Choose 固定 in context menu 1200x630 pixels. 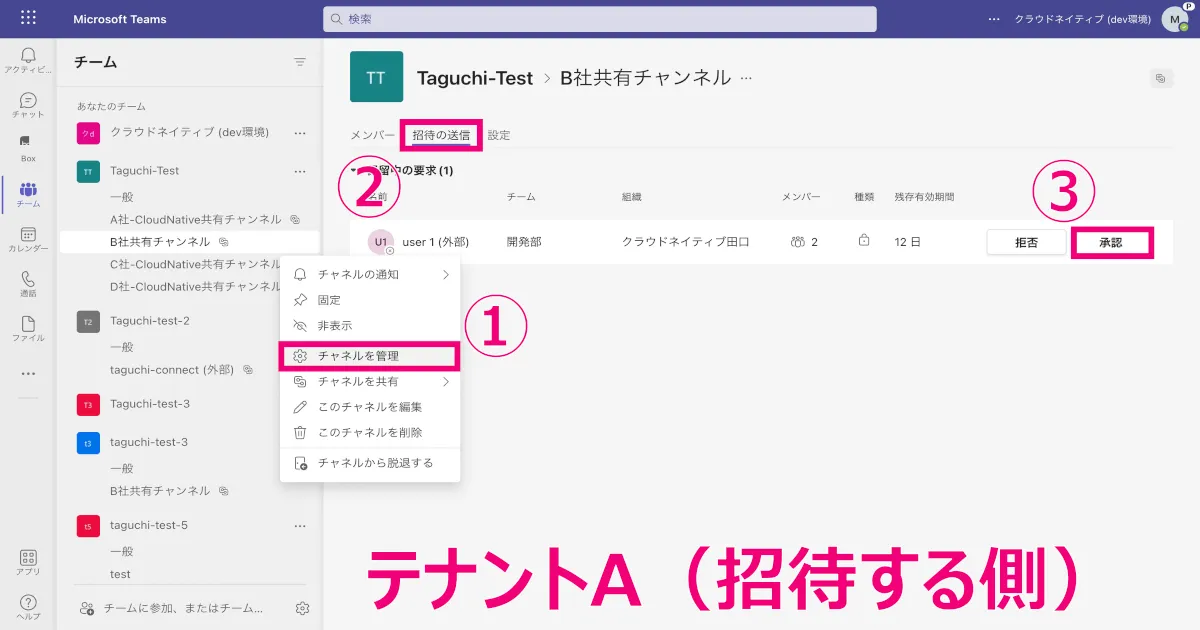coord(370,300)
